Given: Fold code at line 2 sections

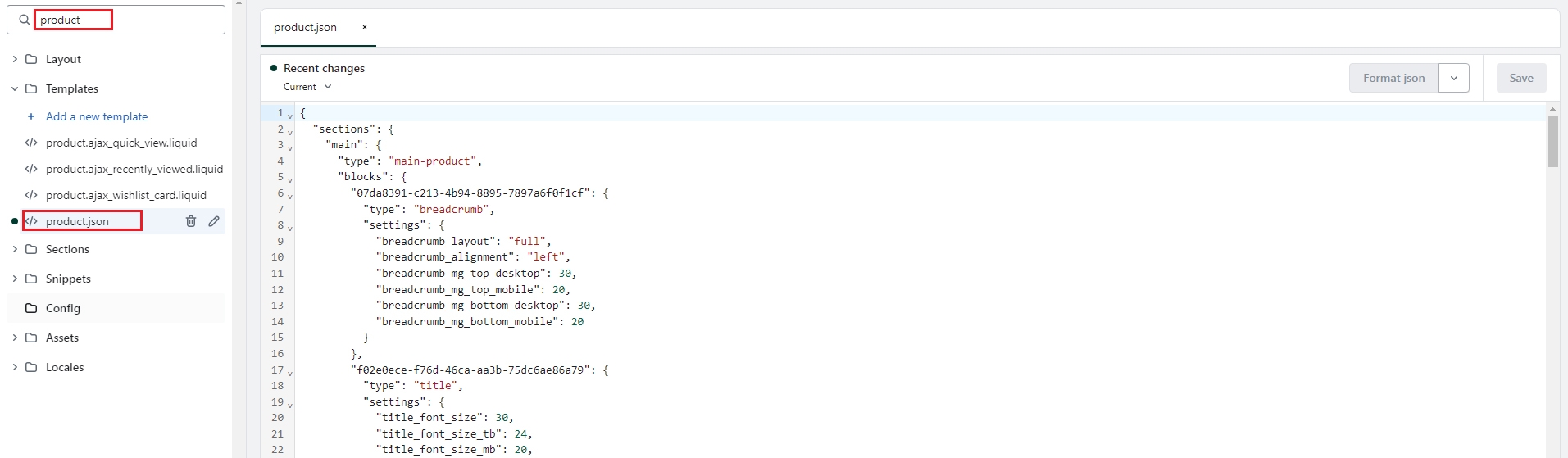Looking at the screenshot, I should (290, 132).
